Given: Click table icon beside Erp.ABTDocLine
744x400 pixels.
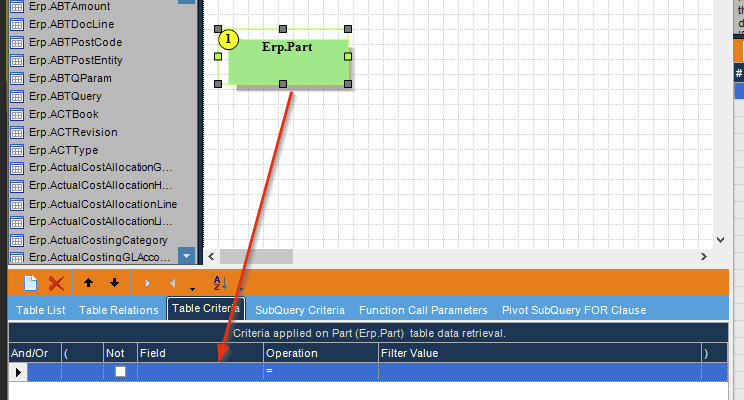Looking at the screenshot, I should tap(17, 25).
